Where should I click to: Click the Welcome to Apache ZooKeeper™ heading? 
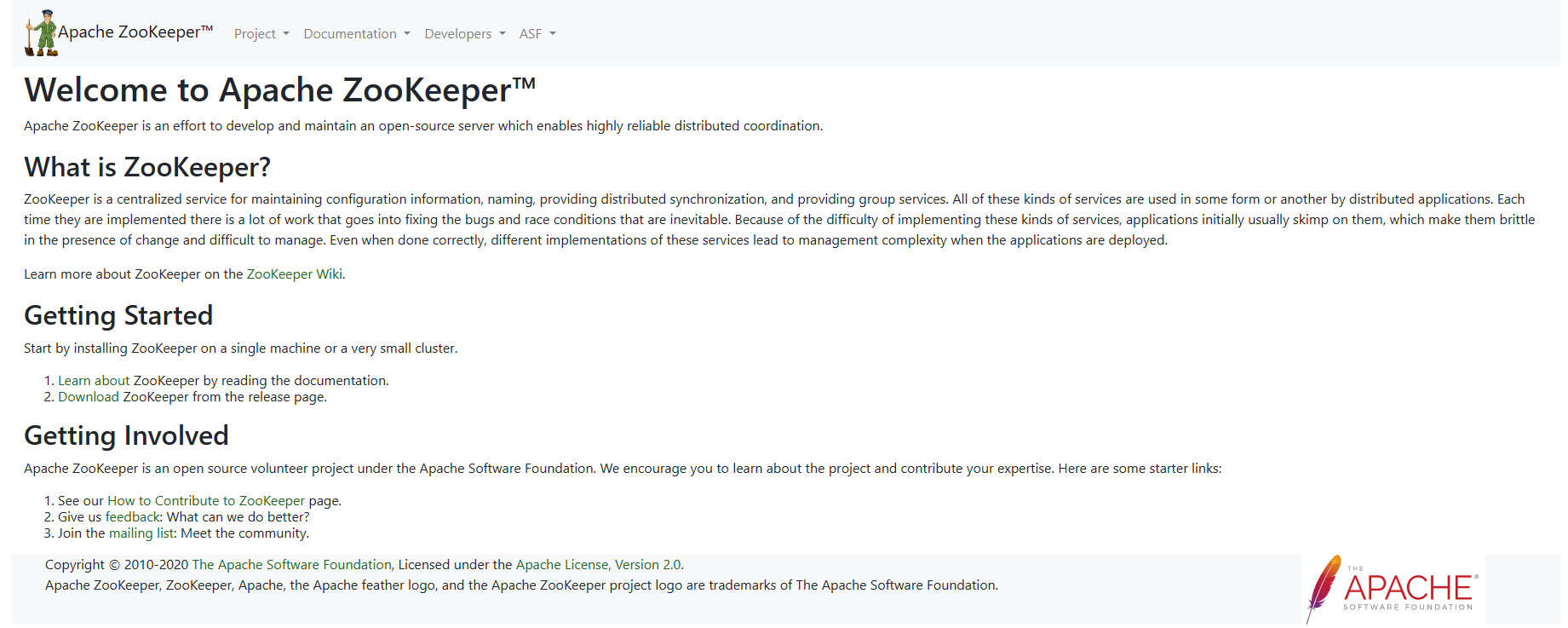coord(280,90)
